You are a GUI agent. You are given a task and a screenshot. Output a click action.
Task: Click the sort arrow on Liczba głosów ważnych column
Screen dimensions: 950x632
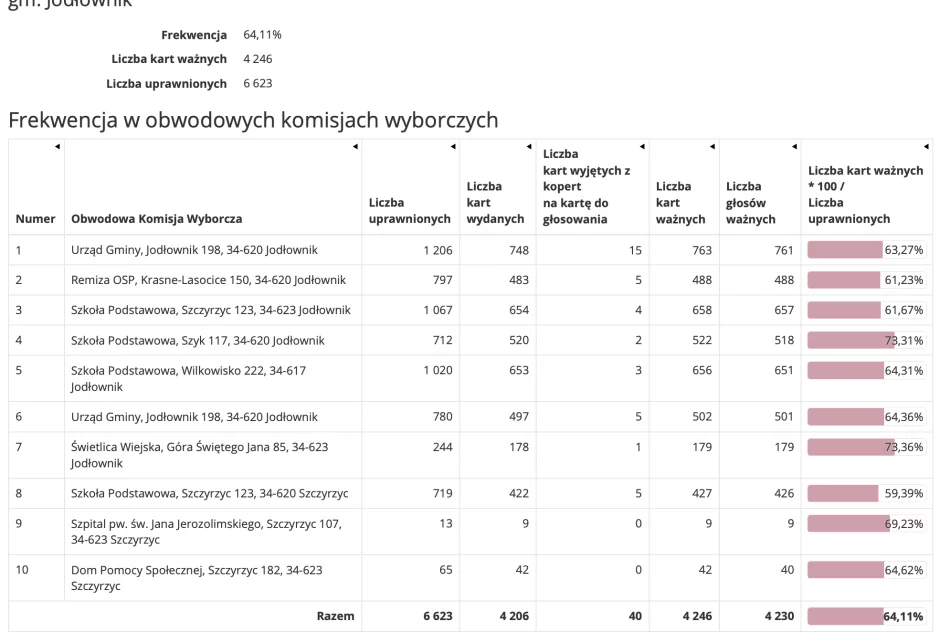[793, 146]
